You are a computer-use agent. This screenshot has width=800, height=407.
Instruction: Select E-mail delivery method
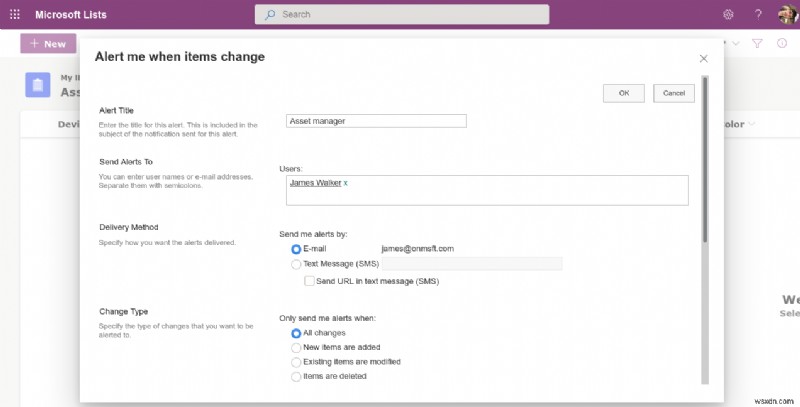pos(296,249)
